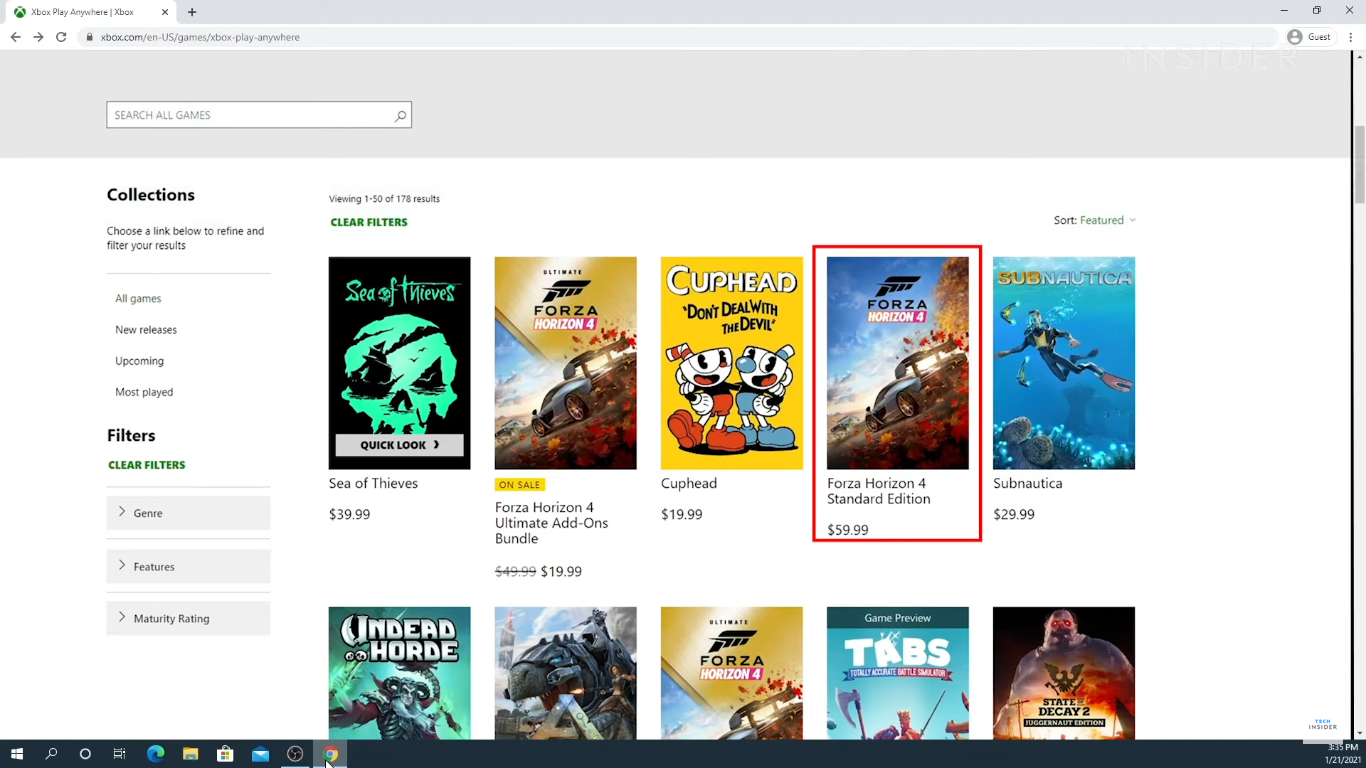This screenshot has height=768, width=1366.
Task: Open the Windows Start menu
Action: 17,754
